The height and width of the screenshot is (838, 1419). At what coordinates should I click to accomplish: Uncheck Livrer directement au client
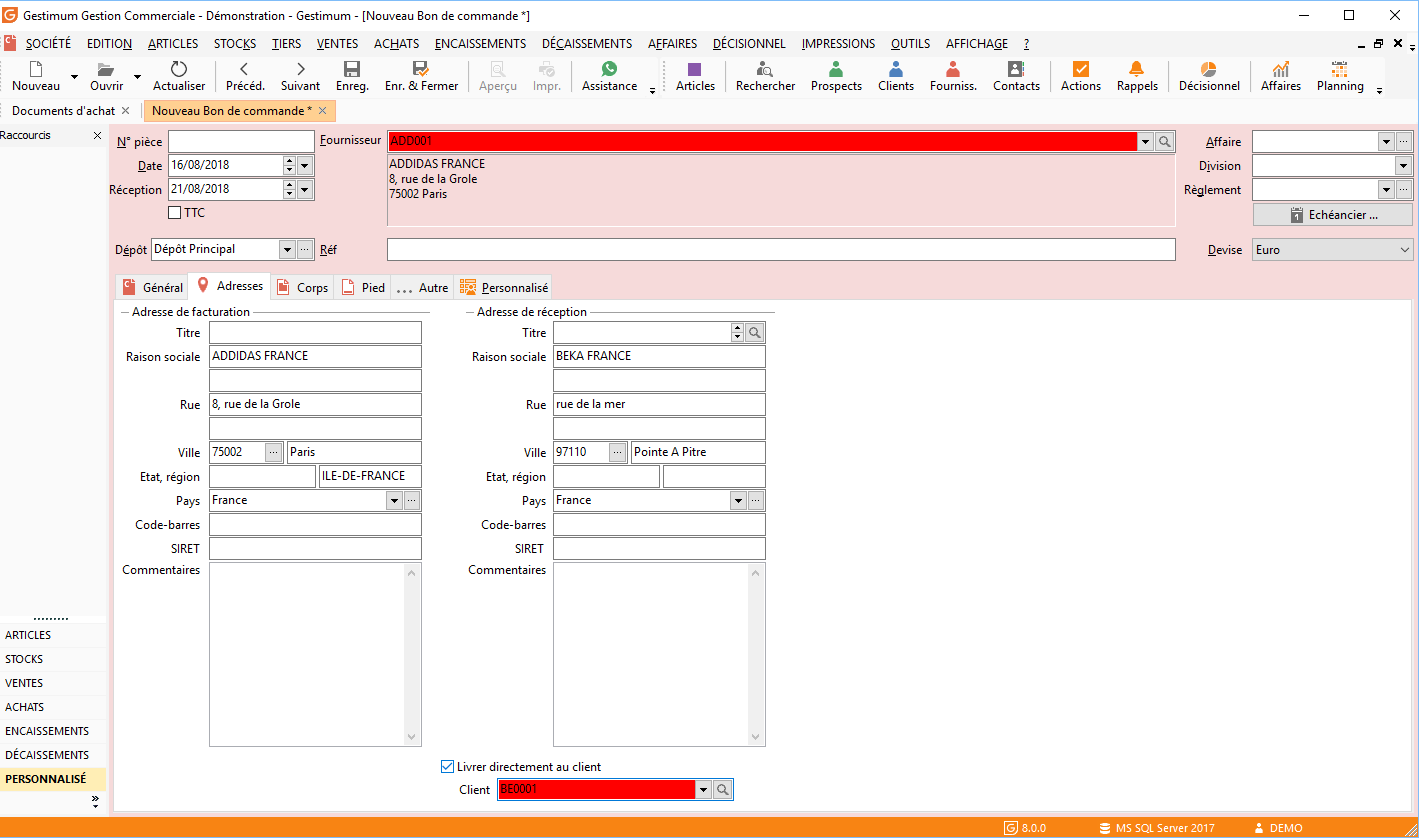point(447,767)
